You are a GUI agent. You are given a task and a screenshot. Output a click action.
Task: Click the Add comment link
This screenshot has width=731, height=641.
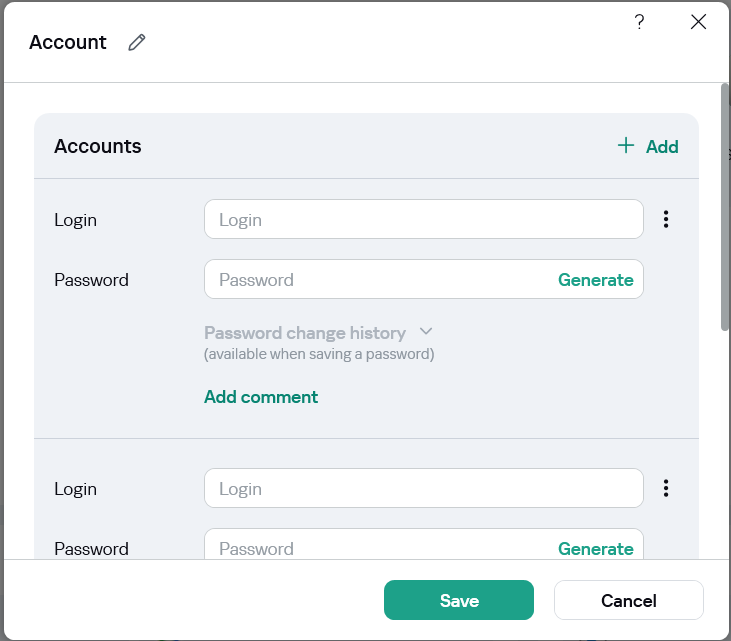click(x=261, y=397)
